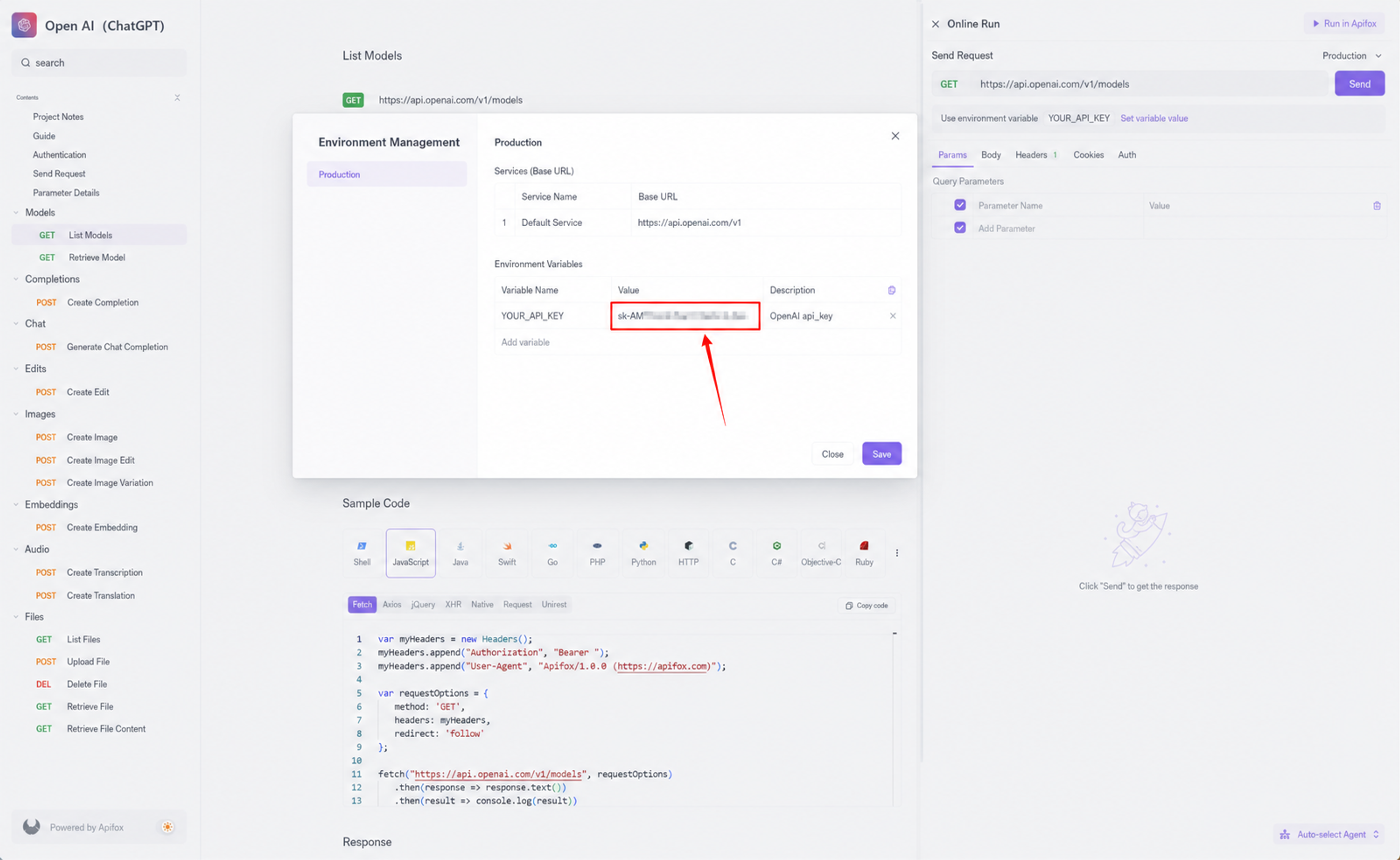This screenshot has height=860, width=1400.
Task: Collapse the Images section
Action: point(16,414)
